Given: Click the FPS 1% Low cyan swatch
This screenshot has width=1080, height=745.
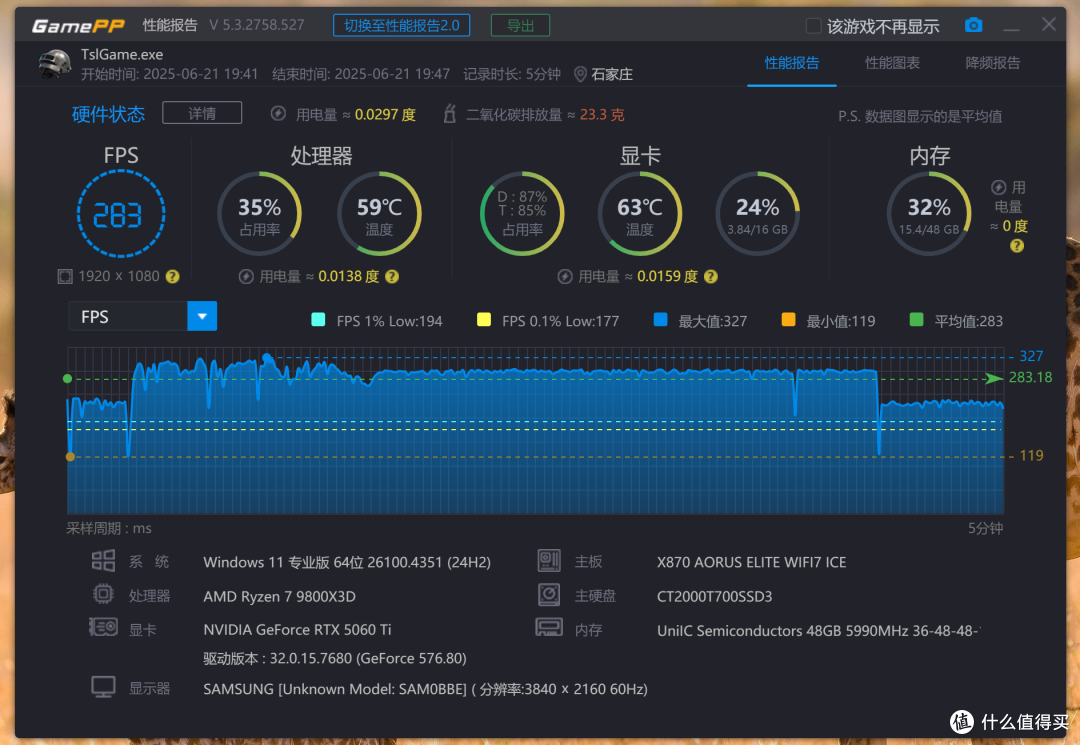Looking at the screenshot, I should pos(318,319).
